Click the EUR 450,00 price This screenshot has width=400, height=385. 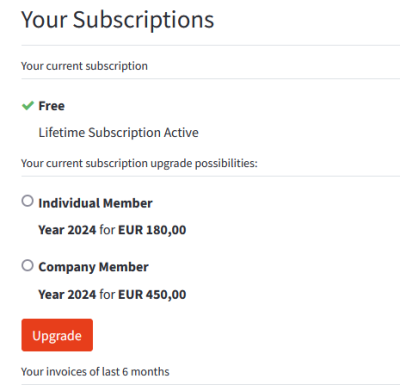click(x=152, y=295)
